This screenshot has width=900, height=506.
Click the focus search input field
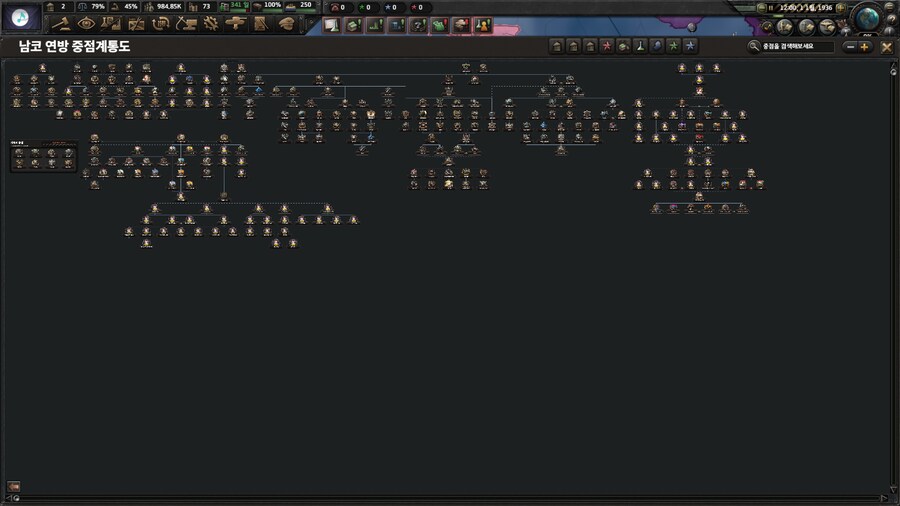(795, 46)
